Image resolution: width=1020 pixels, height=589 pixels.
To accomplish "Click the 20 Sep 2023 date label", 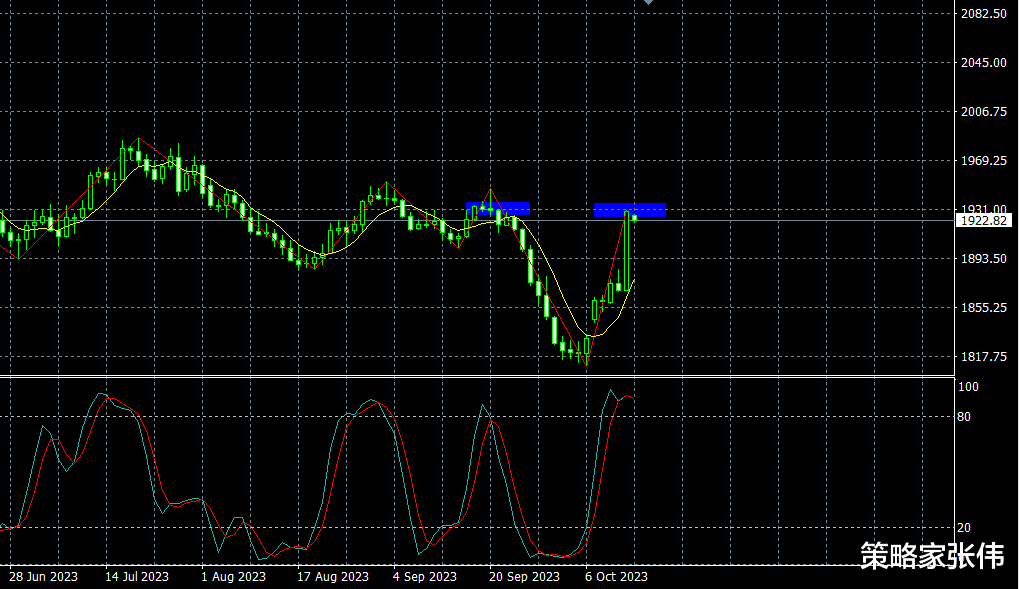I will [x=524, y=577].
